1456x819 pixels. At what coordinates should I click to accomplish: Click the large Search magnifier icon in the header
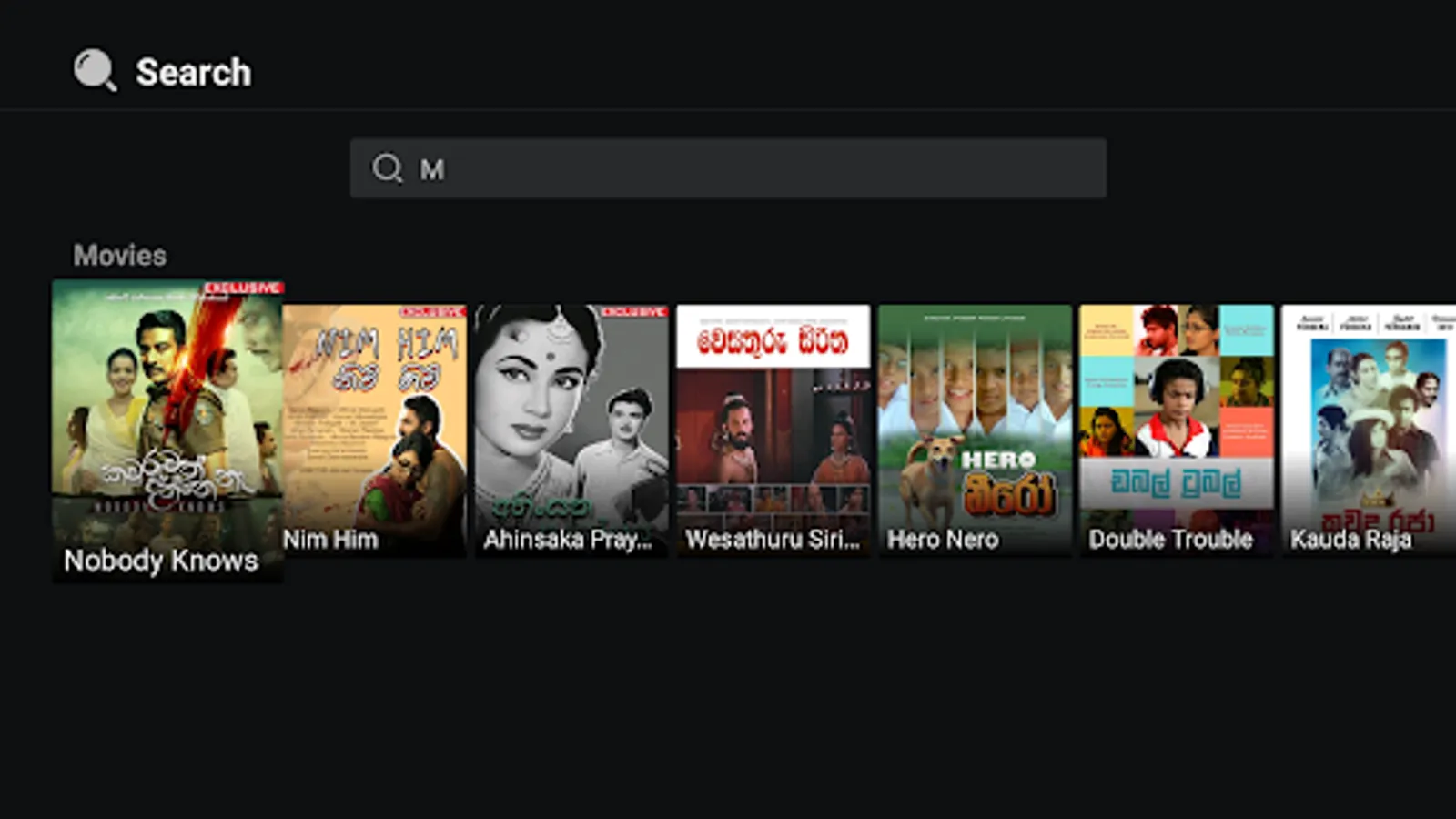coord(96,70)
